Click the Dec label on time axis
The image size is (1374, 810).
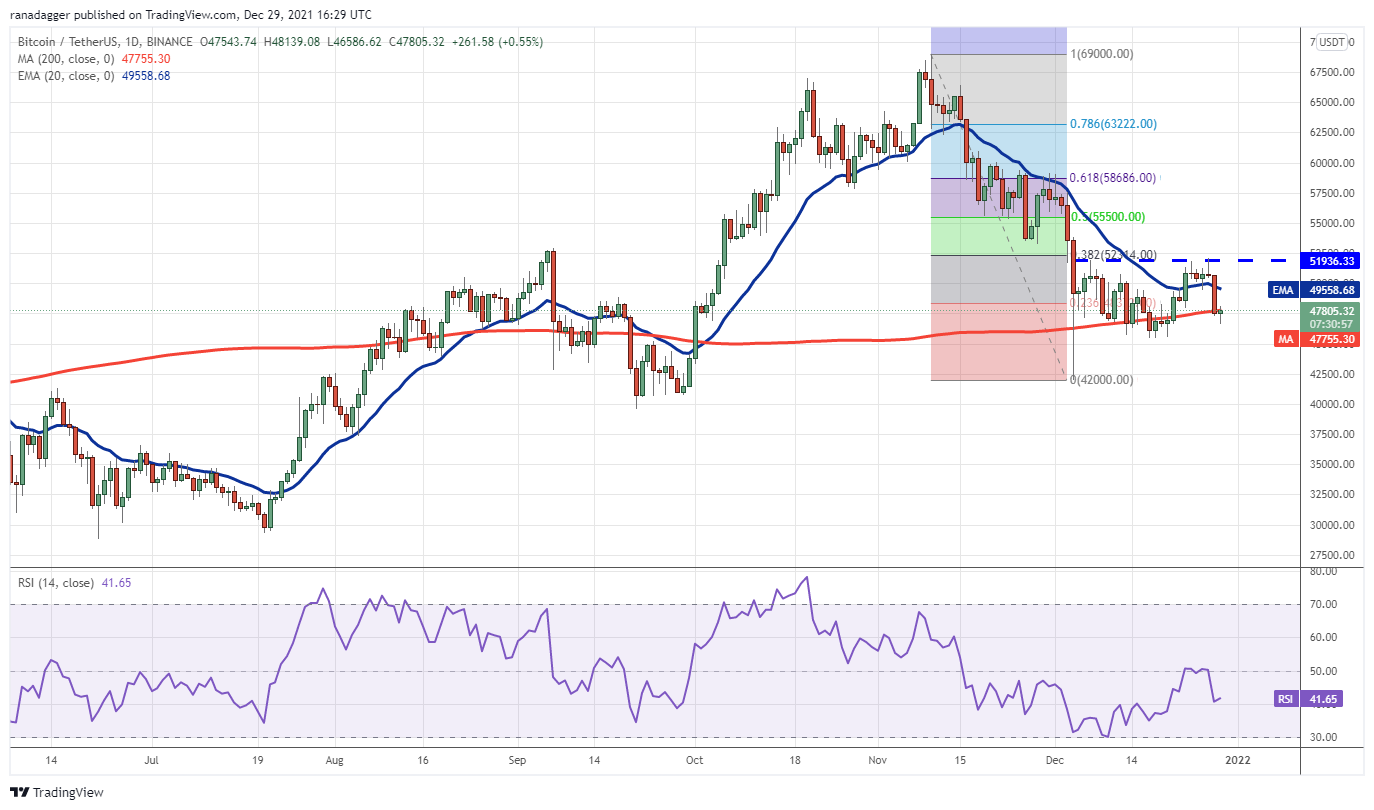coord(1055,760)
